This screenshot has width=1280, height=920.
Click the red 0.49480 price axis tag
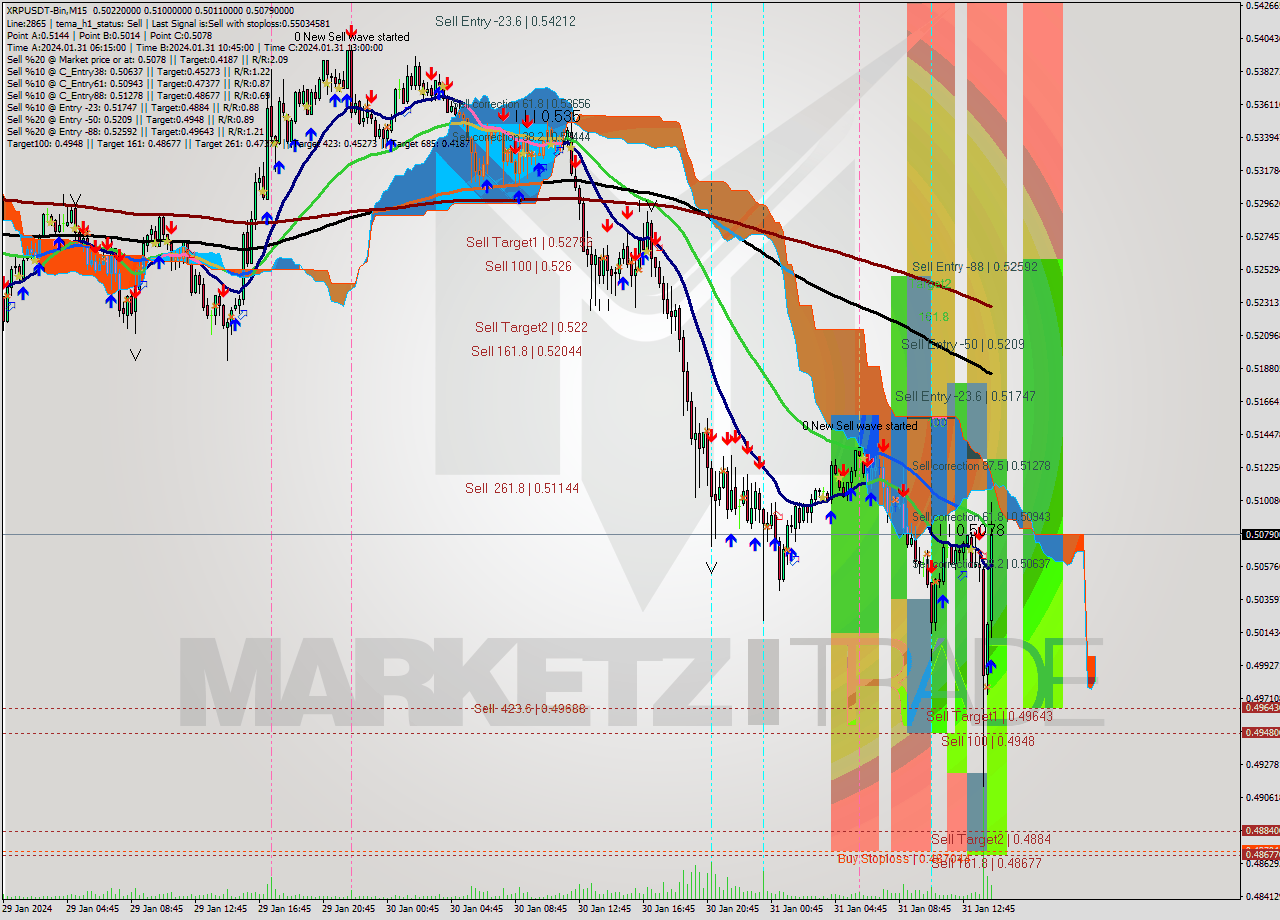(1260, 732)
